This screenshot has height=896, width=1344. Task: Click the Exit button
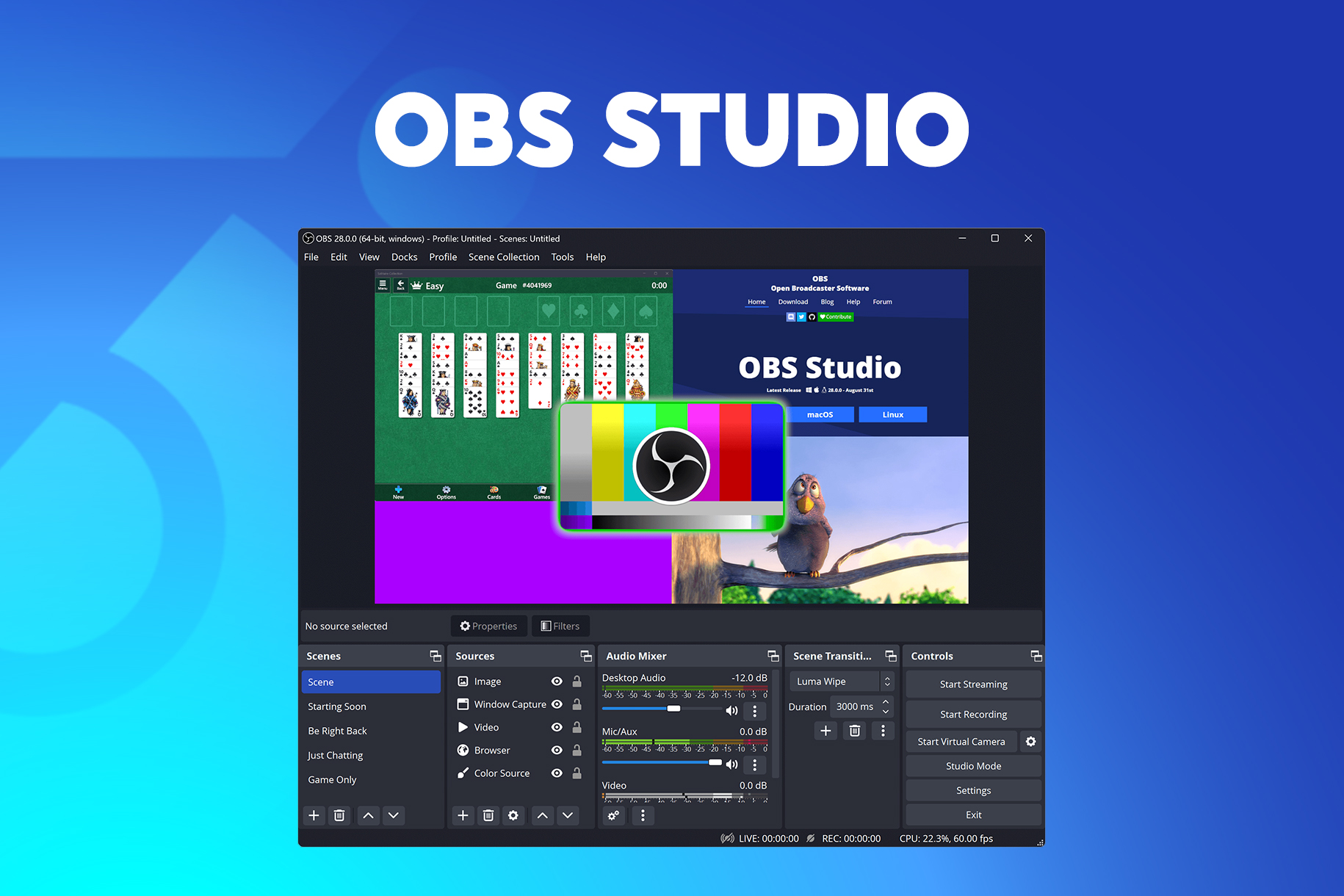(x=974, y=815)
